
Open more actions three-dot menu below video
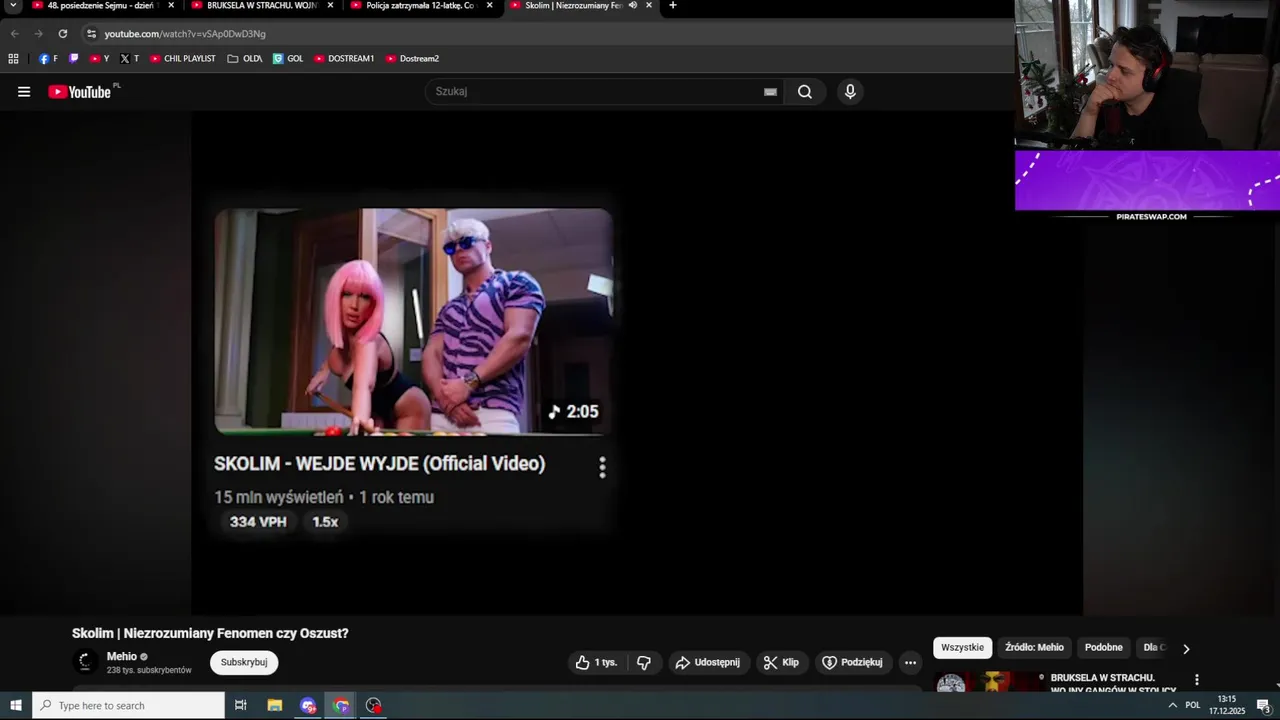910,662
